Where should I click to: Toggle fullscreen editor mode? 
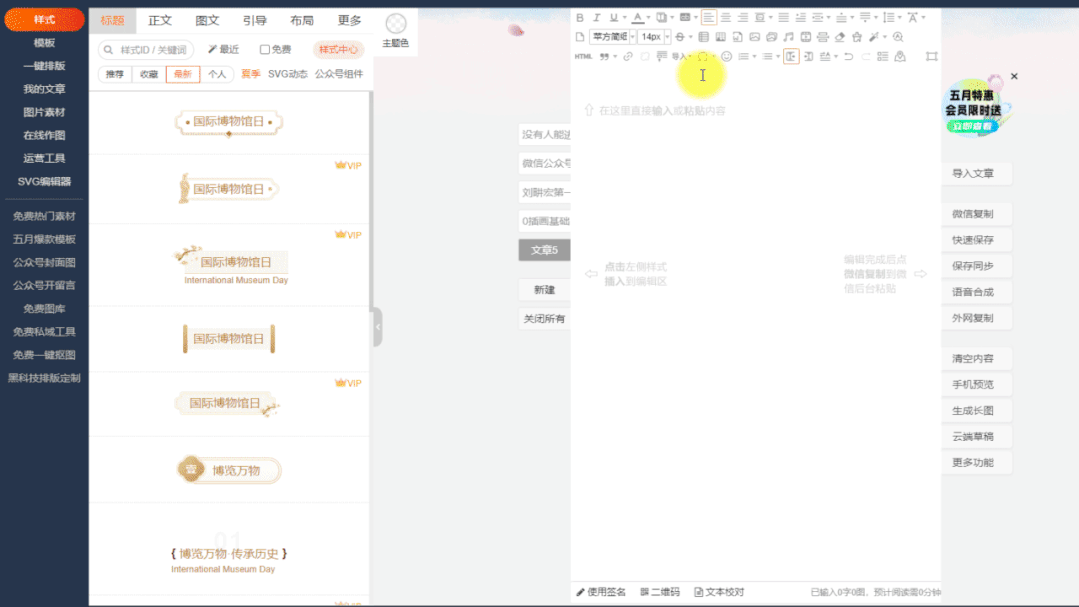(932, 56)
